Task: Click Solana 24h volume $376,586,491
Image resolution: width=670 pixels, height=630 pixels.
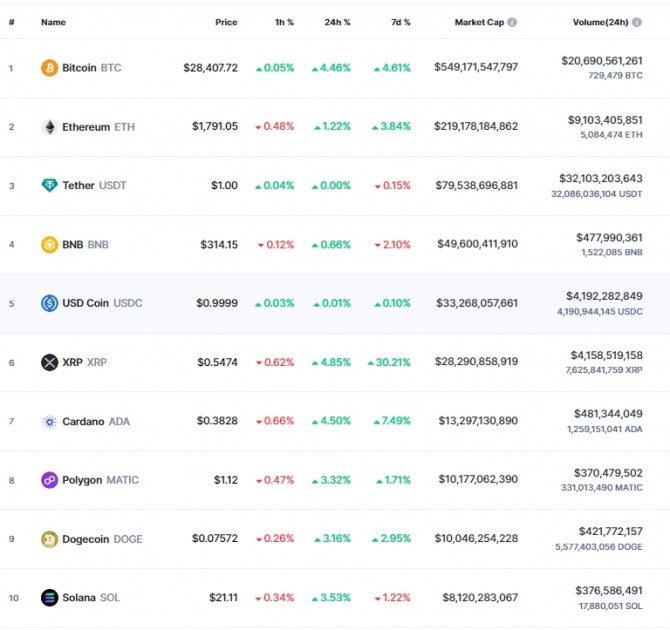Action: (x=609, y=591)
